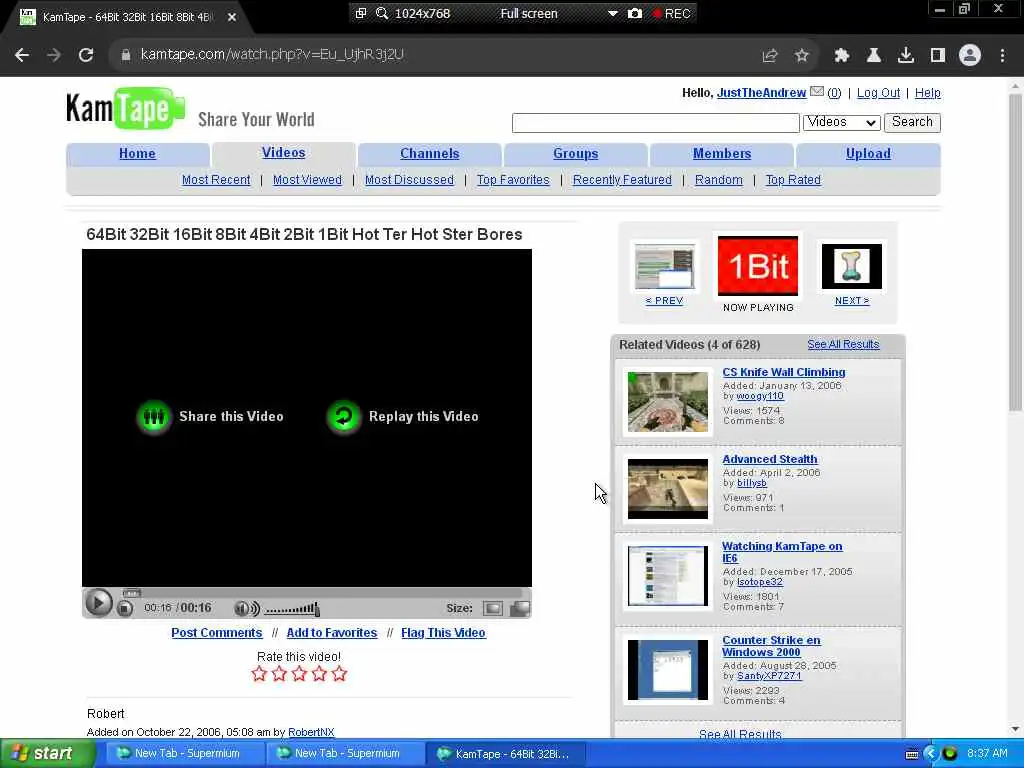
Task: Bookmark this page with the star icon
Action: point(802,56)
